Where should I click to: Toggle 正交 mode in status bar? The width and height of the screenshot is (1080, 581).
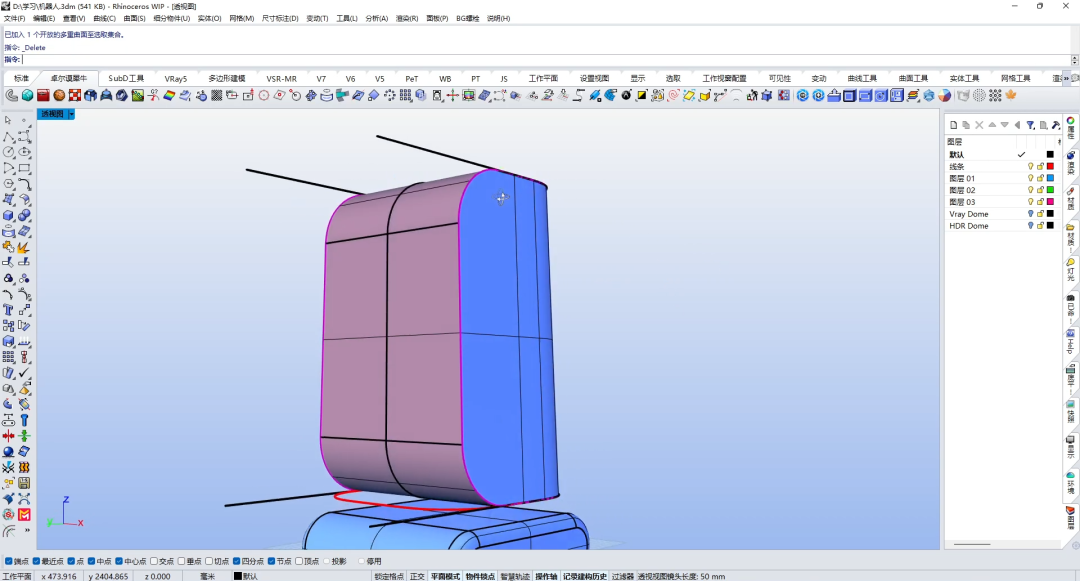[x=417, y=576]
